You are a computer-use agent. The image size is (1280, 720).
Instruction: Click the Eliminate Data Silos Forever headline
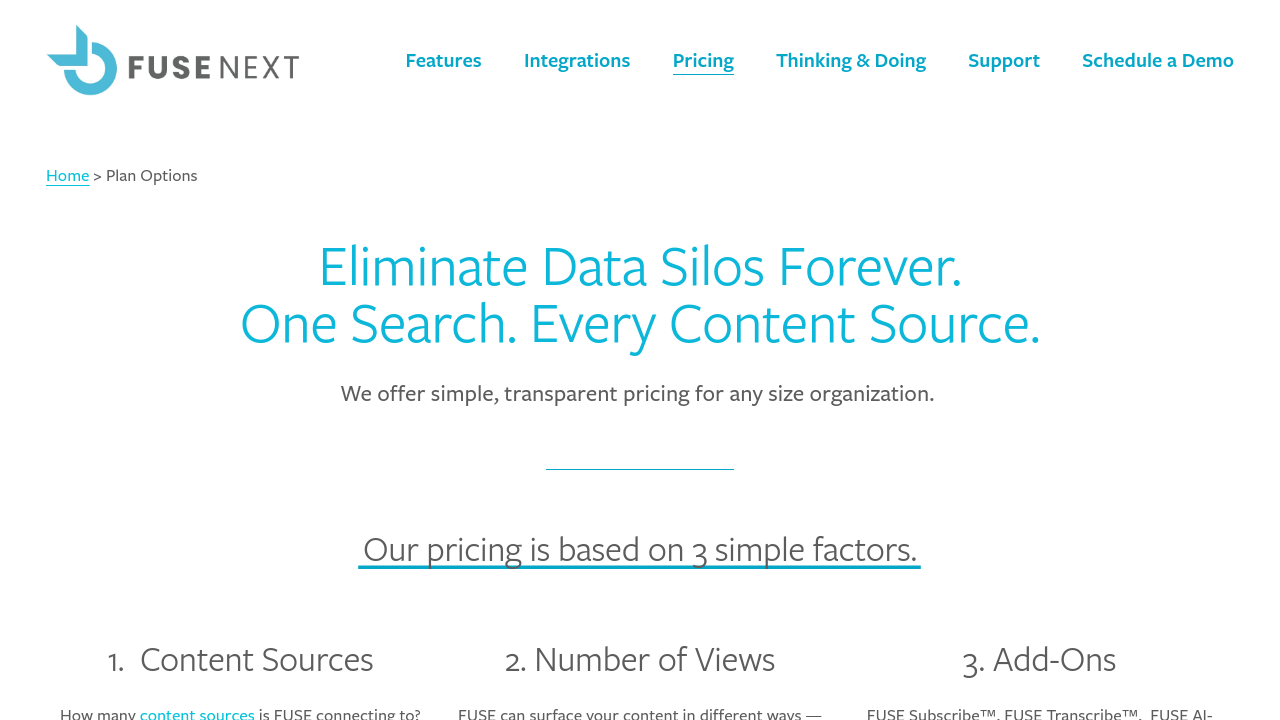coord(640,267)
